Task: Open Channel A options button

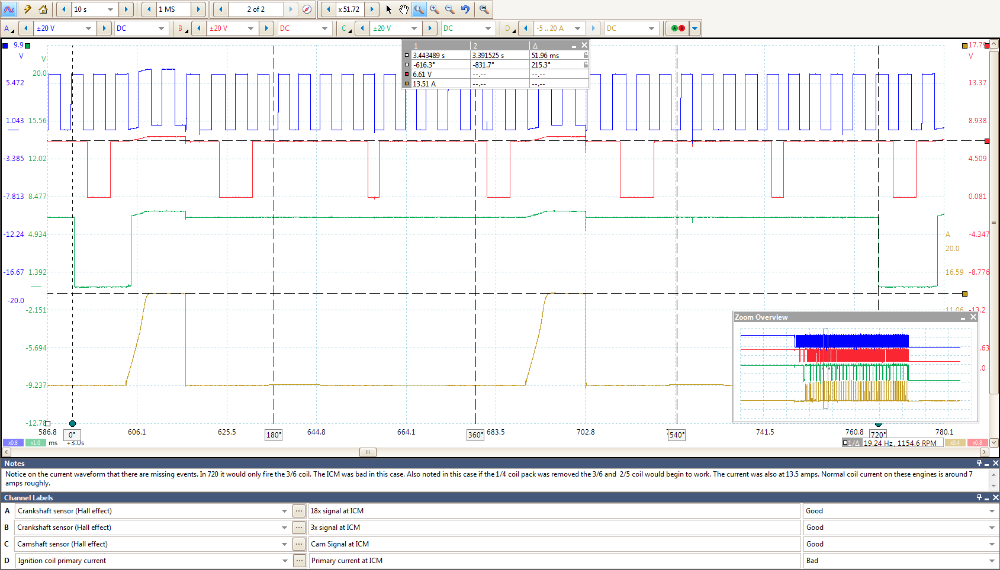Action: click(10, 28)
